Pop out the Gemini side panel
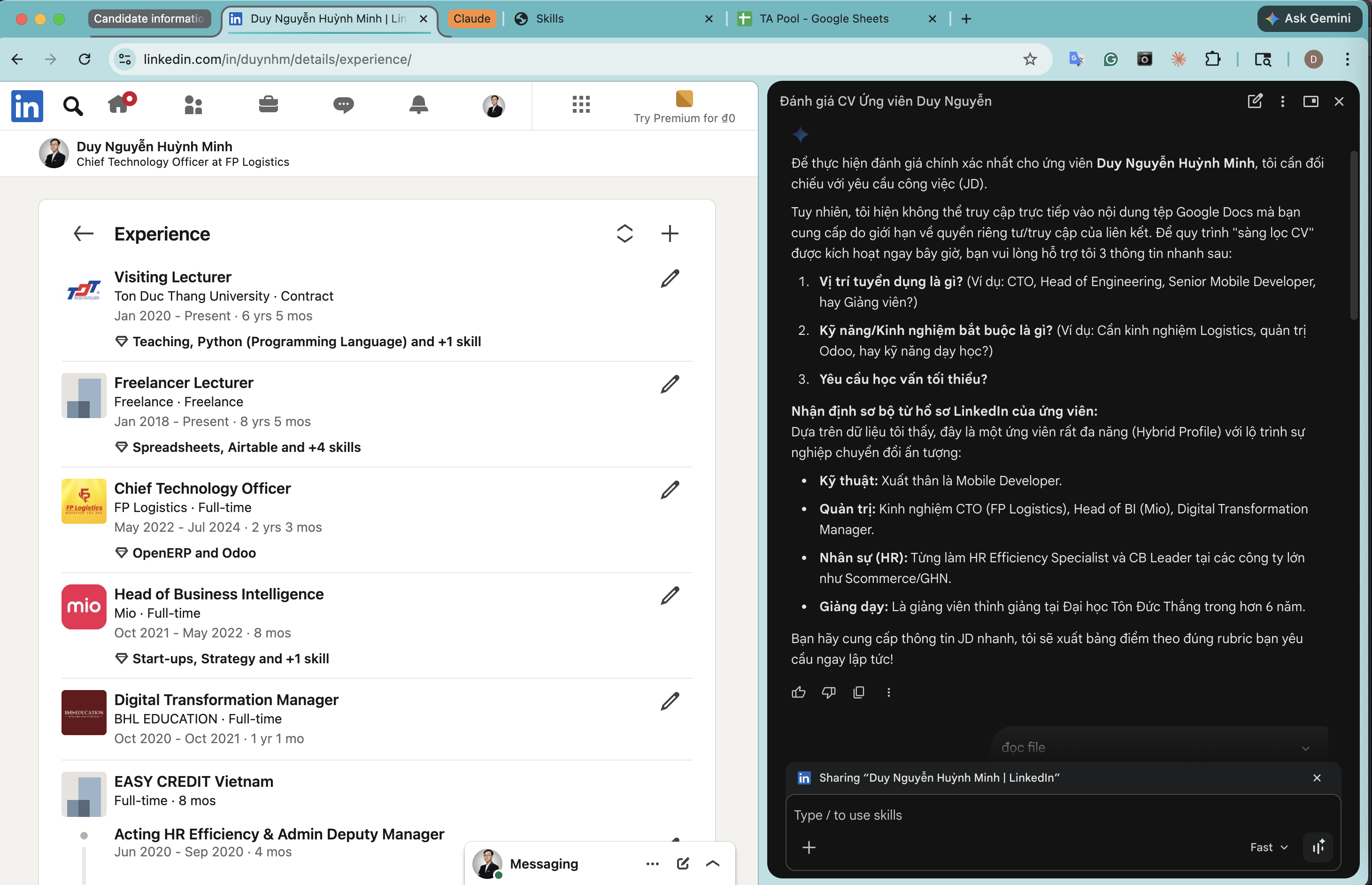The width and height of the screenshot is (1372, 885). pos(1310,101)
